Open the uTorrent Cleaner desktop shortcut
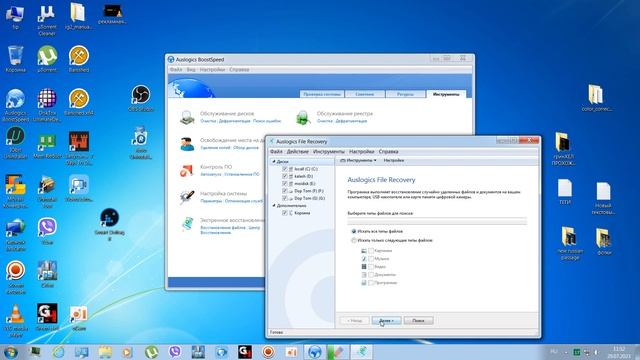Screen dimensions: 640x360 [x=47, y=19]
